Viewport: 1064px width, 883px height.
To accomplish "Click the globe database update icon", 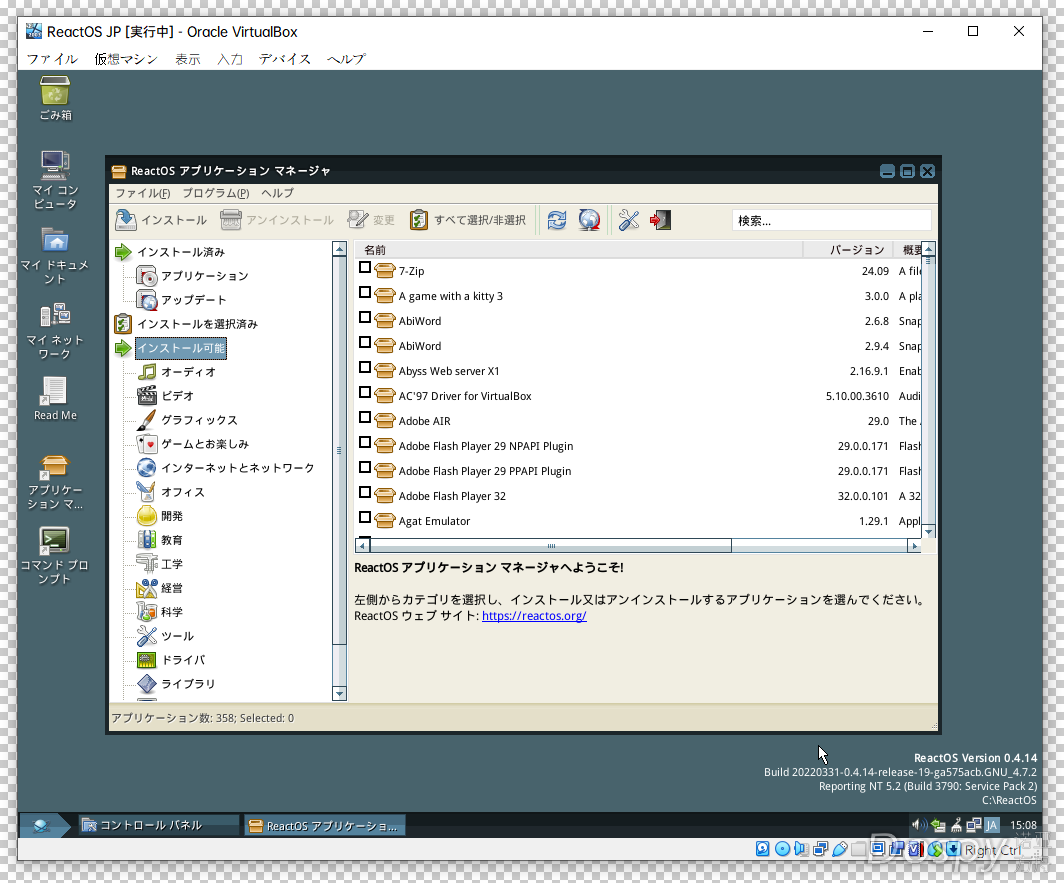I will tap(589, 220).
